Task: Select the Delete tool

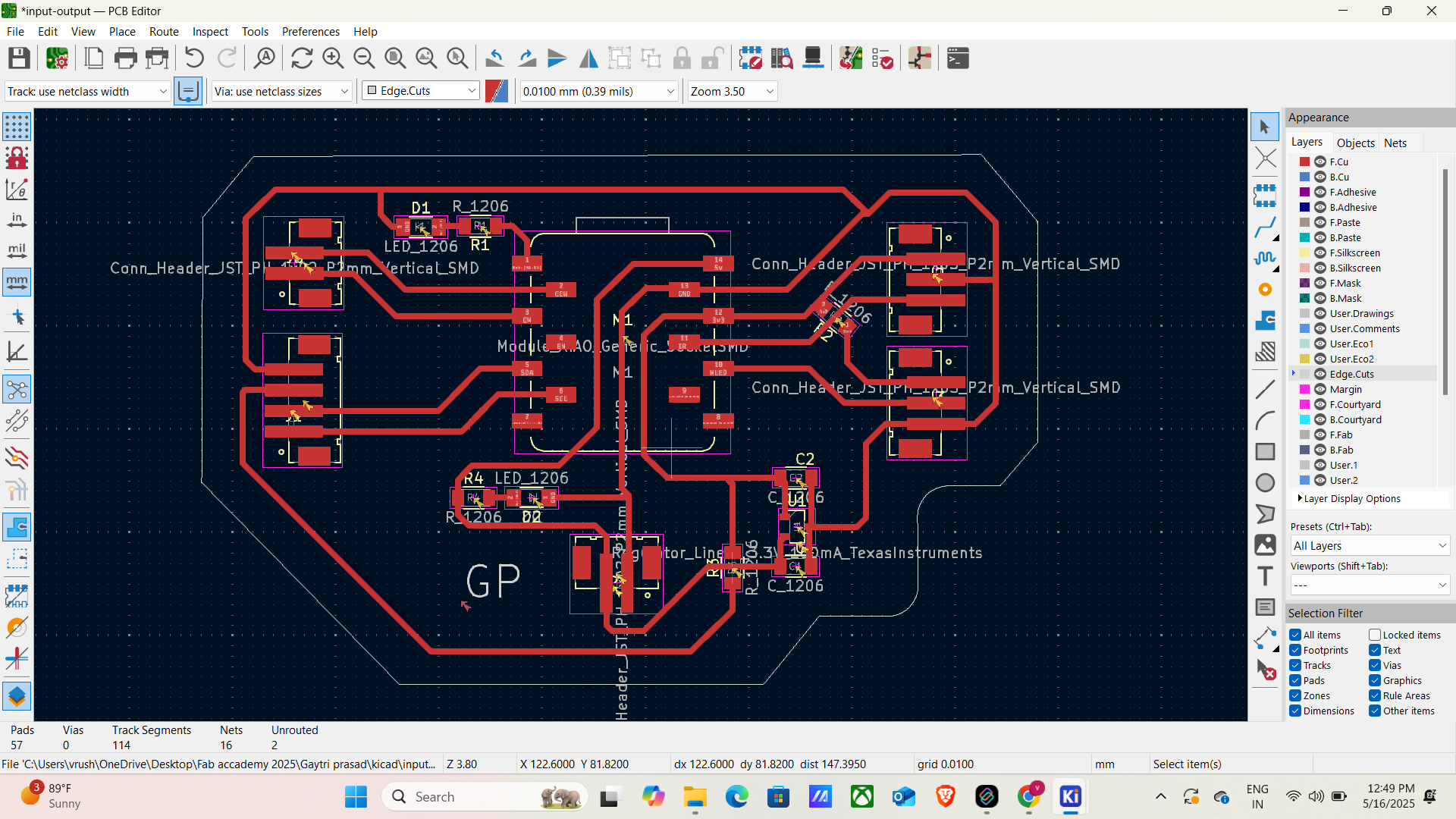Action: (1265, 670)
